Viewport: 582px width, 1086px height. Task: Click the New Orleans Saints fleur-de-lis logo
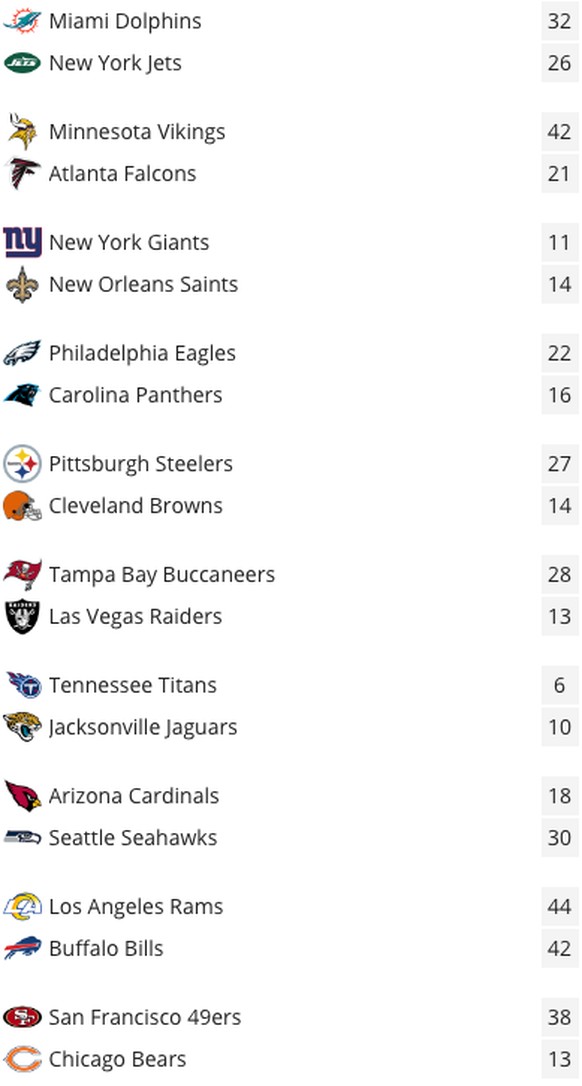point(22,284)
